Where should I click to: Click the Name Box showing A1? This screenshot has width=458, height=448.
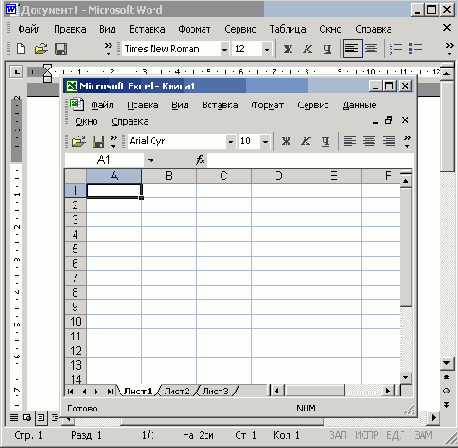[104, 160]
